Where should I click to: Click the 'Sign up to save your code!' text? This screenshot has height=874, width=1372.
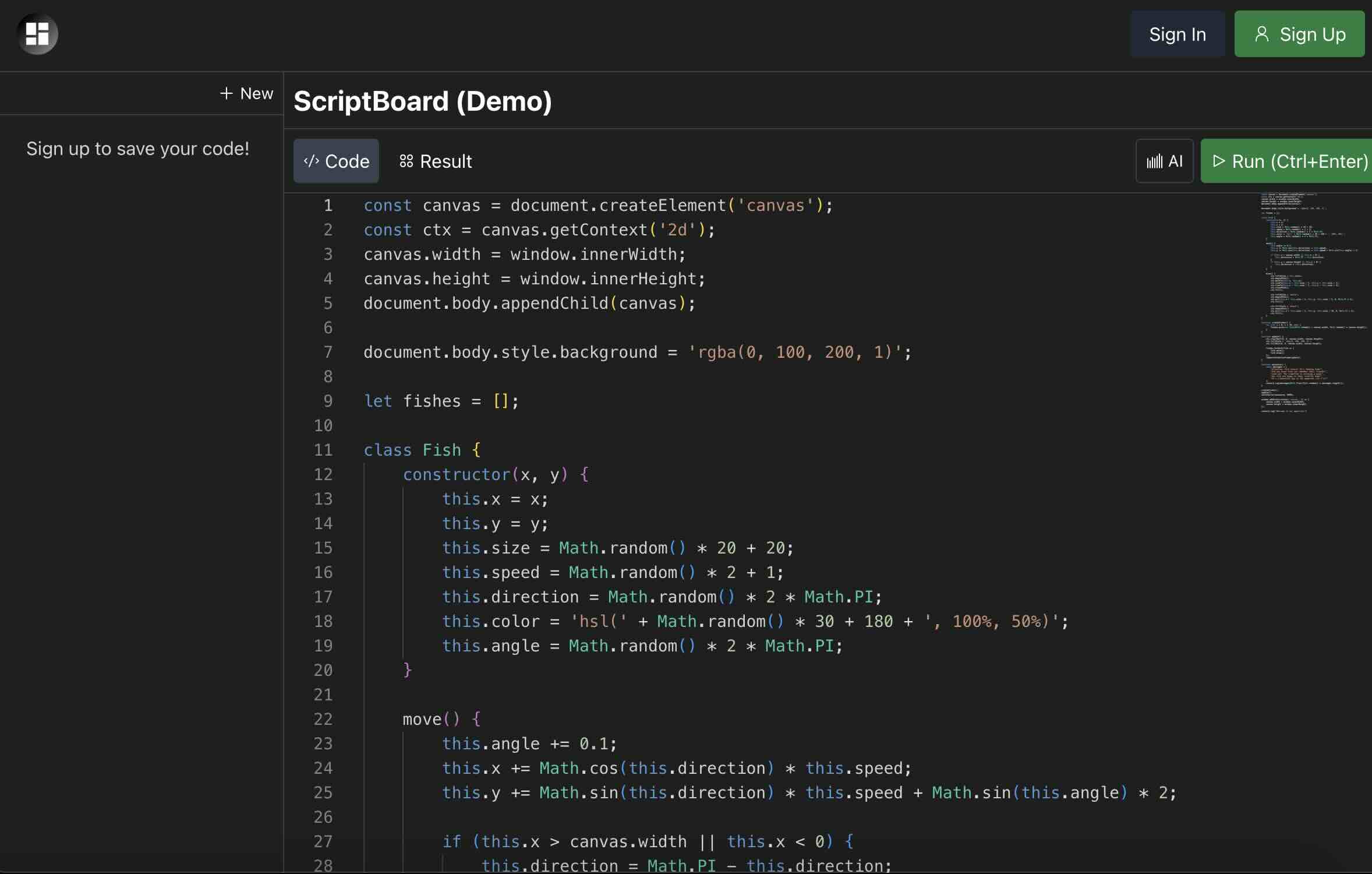pos(137,149)
